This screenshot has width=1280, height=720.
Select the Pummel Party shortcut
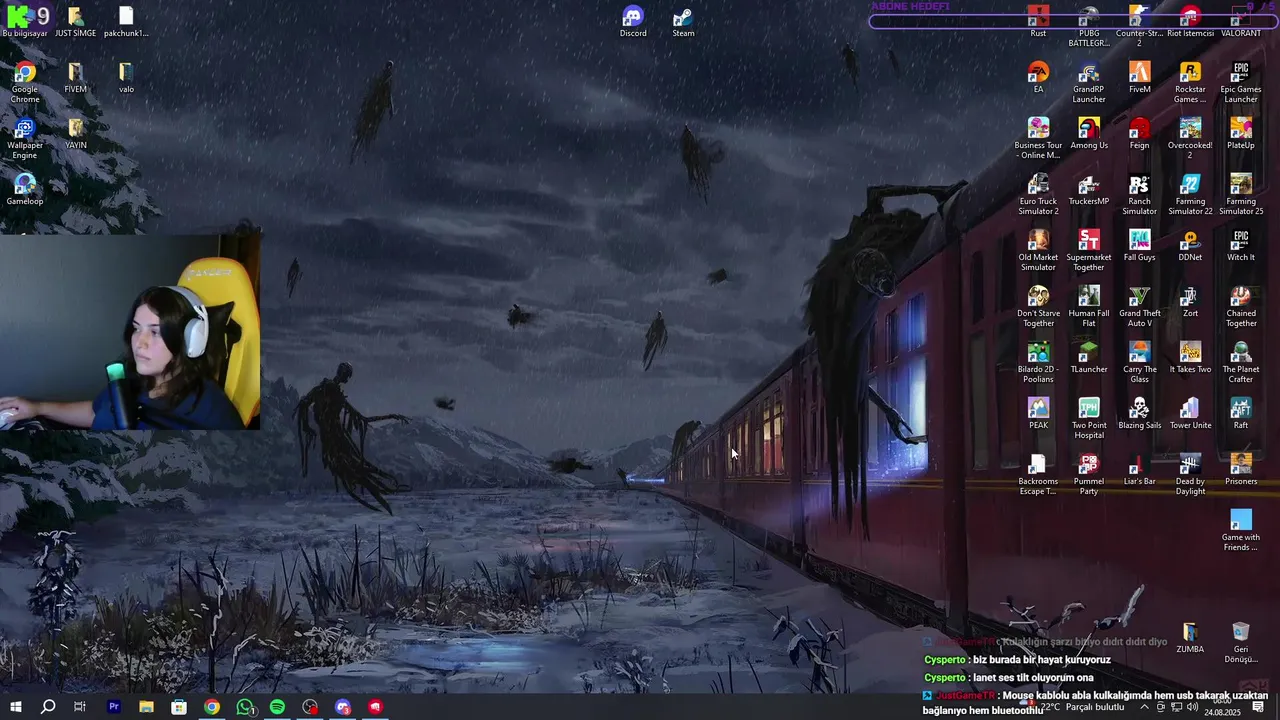[x=1089, y=475]
